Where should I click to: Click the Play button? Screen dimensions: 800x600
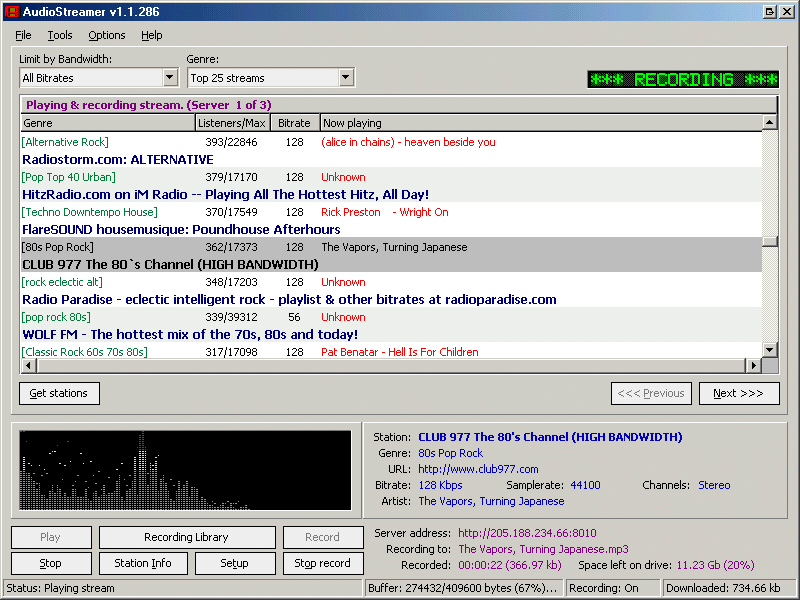coord(51,537)
